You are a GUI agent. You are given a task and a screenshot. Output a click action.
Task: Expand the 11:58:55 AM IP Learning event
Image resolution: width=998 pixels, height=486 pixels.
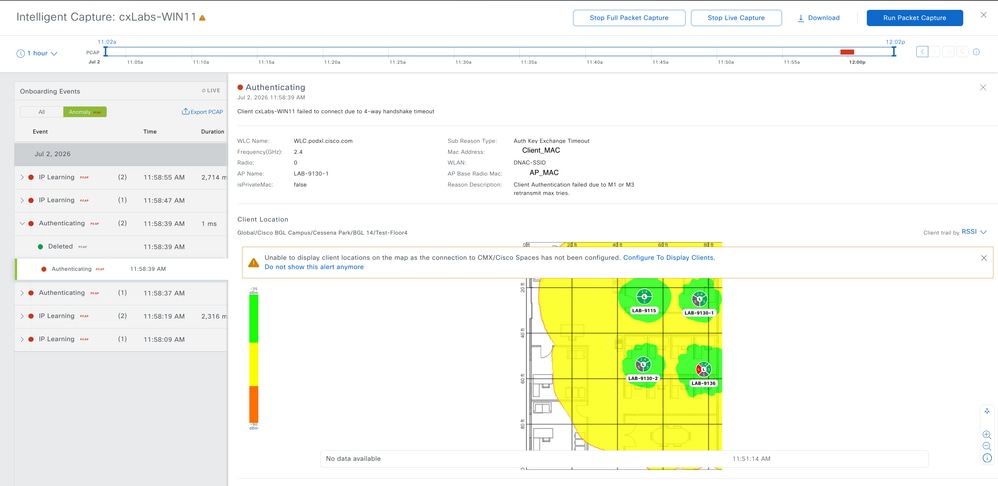[x=22, y=177]
